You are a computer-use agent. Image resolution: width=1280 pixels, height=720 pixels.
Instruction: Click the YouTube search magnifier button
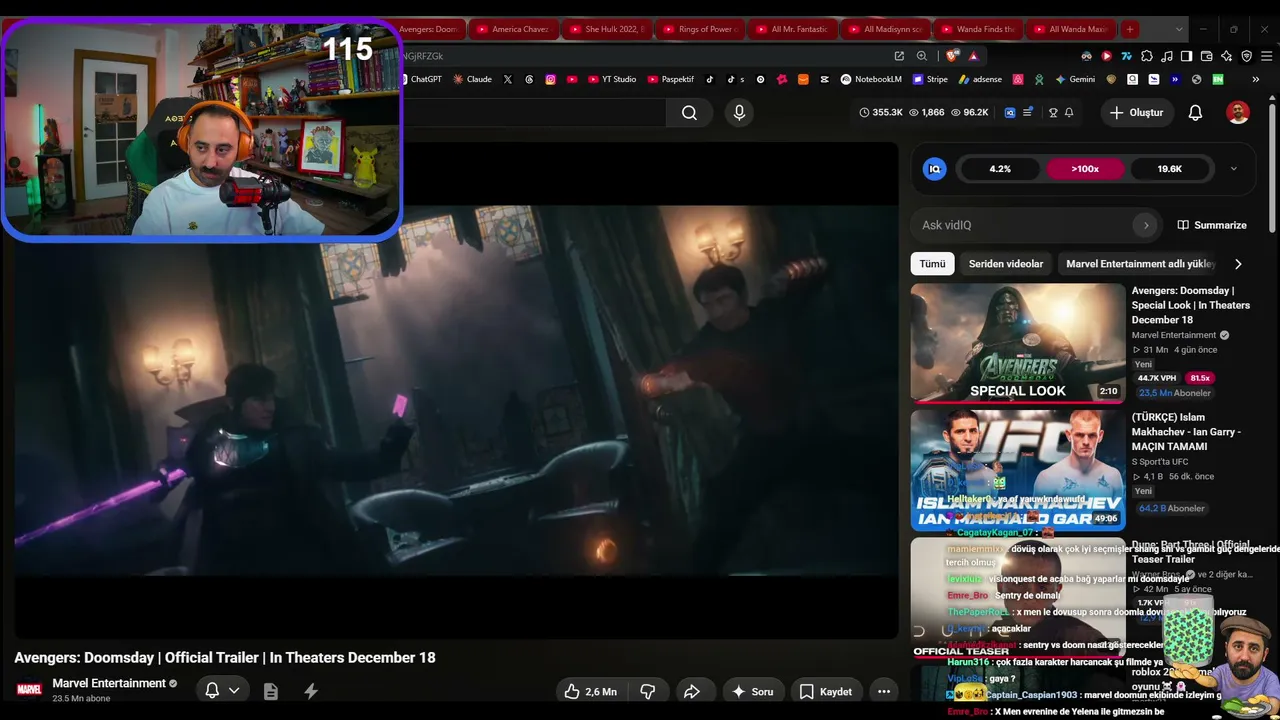tap(689, 113)
